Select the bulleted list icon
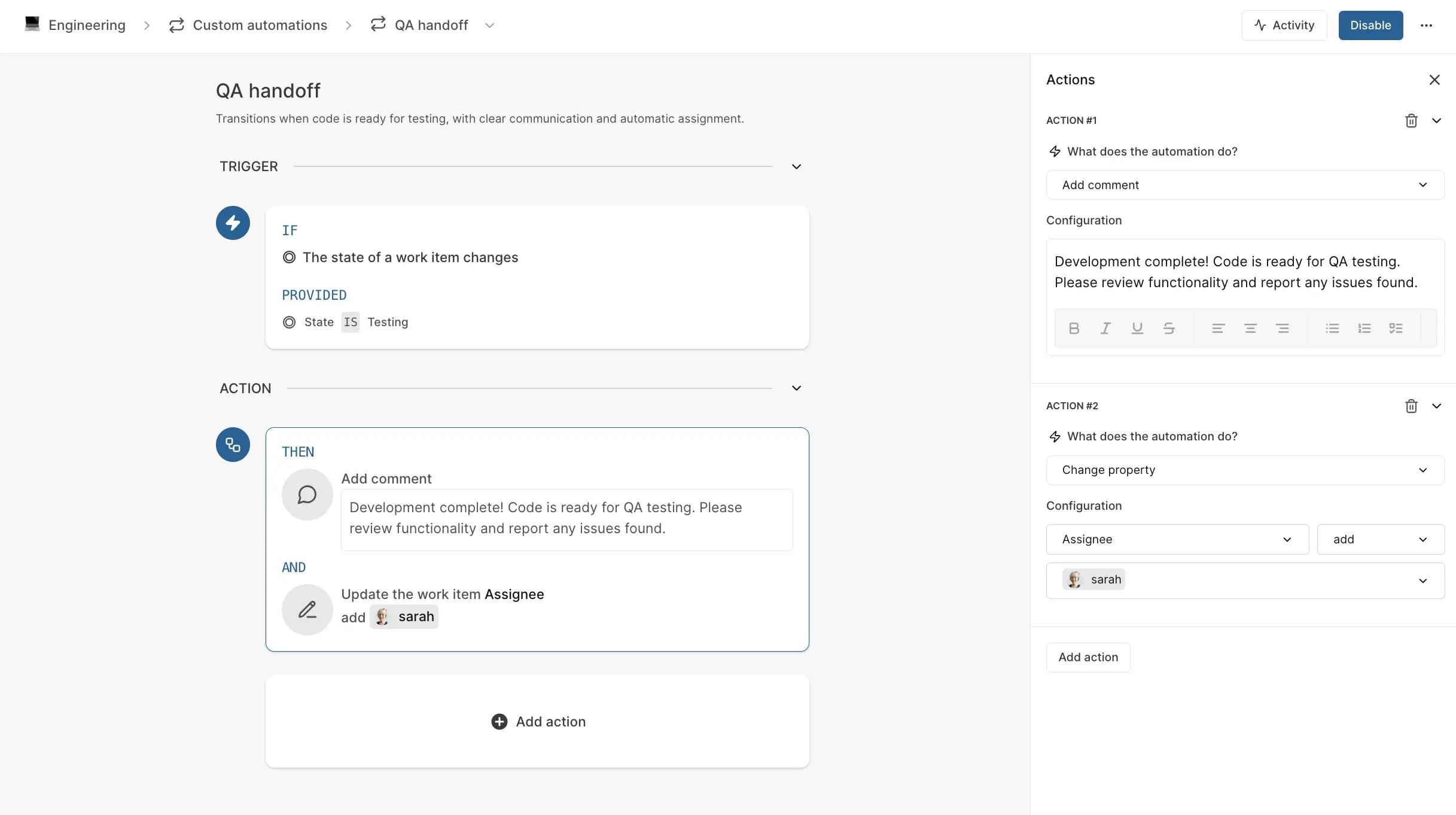 point(1333,328)
